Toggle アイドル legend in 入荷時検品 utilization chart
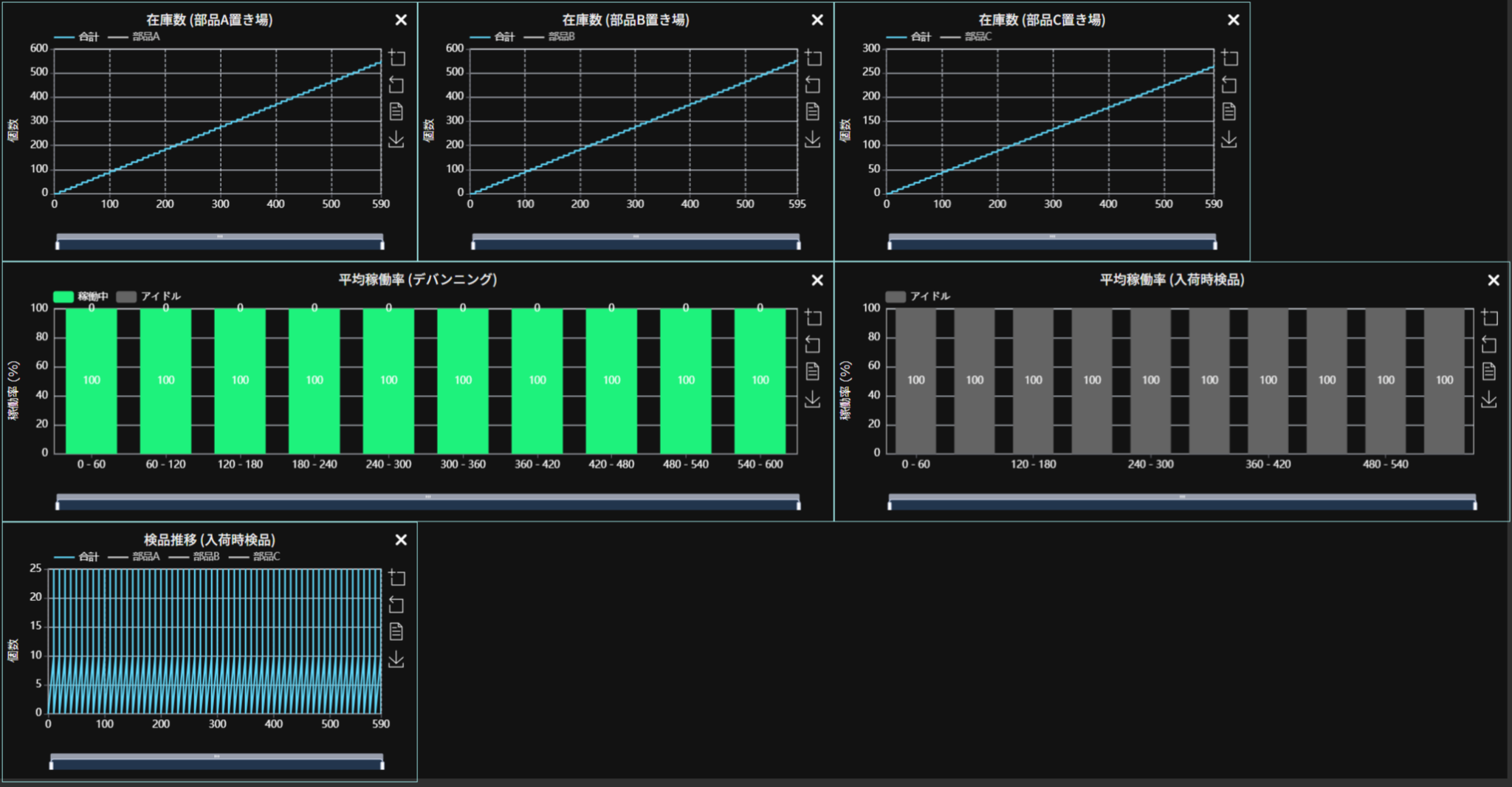The width and height of the screenshot is (1512, 787). [918, 297]
